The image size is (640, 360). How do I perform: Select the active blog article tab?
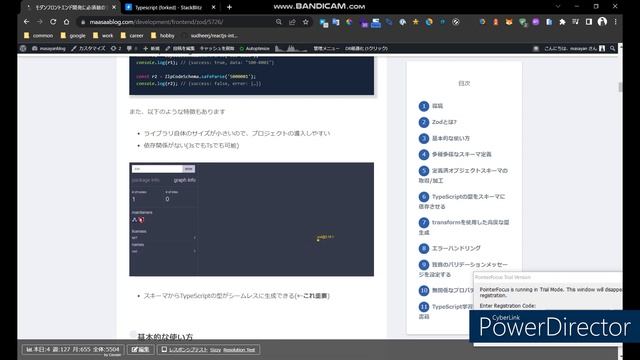tap(71, 7)
